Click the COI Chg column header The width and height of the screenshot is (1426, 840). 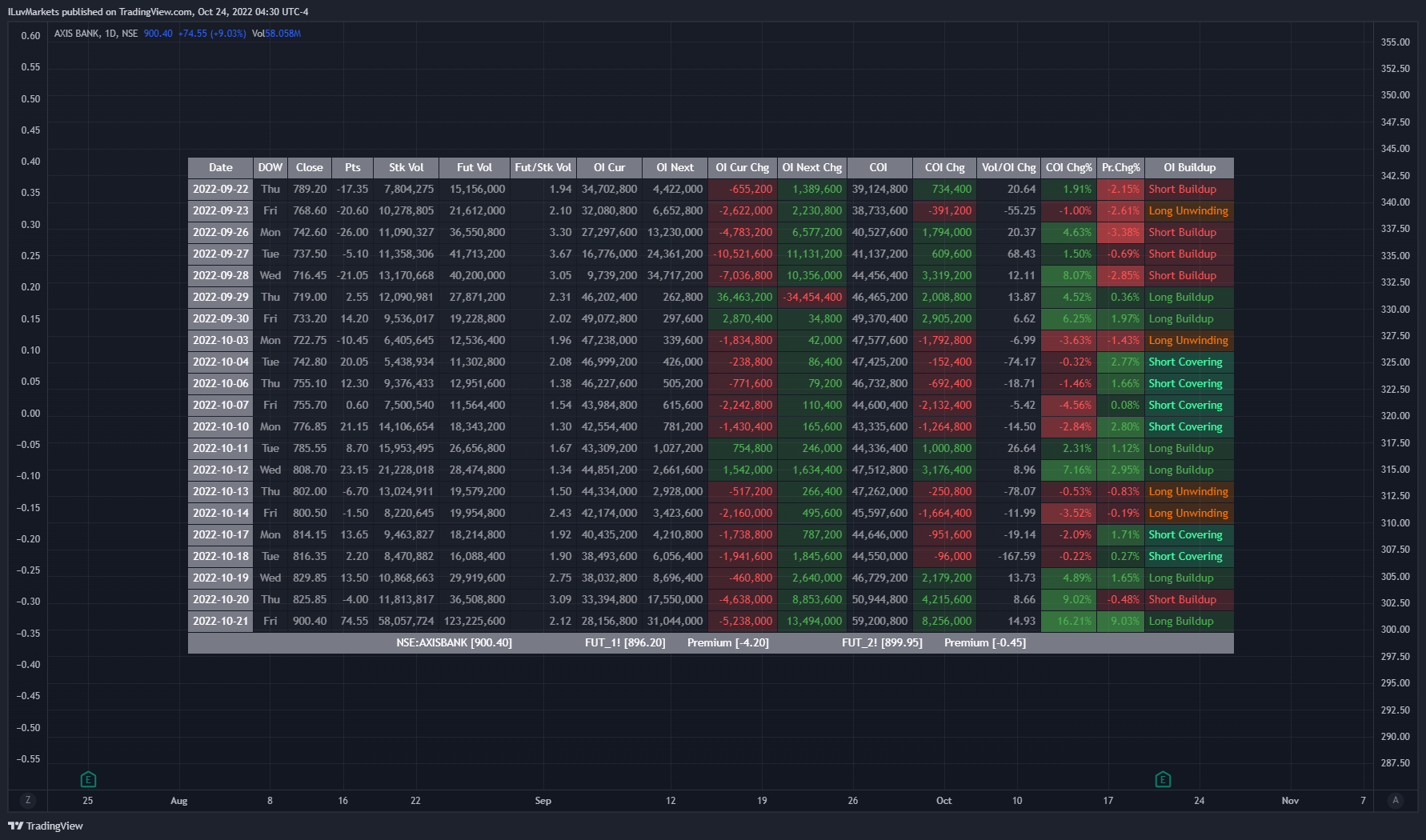pos(945,168)
